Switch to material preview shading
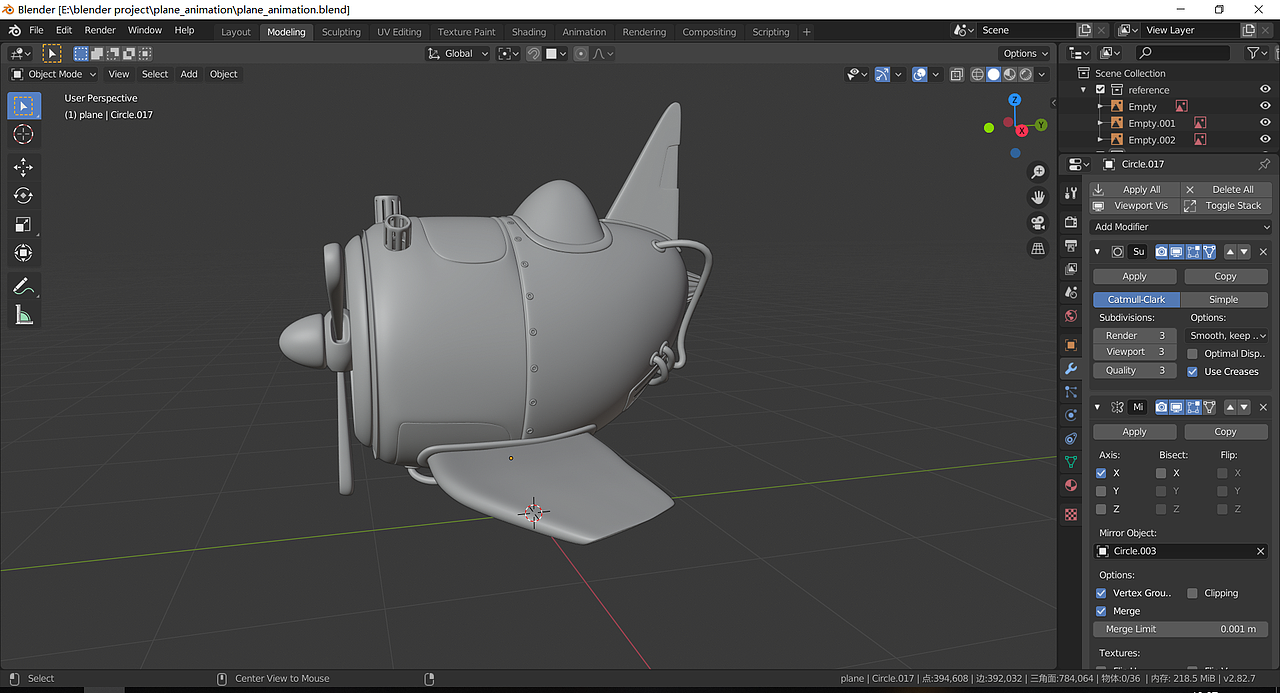Viewport: 1280px width, 693px height. click(x=1009, y=74)
